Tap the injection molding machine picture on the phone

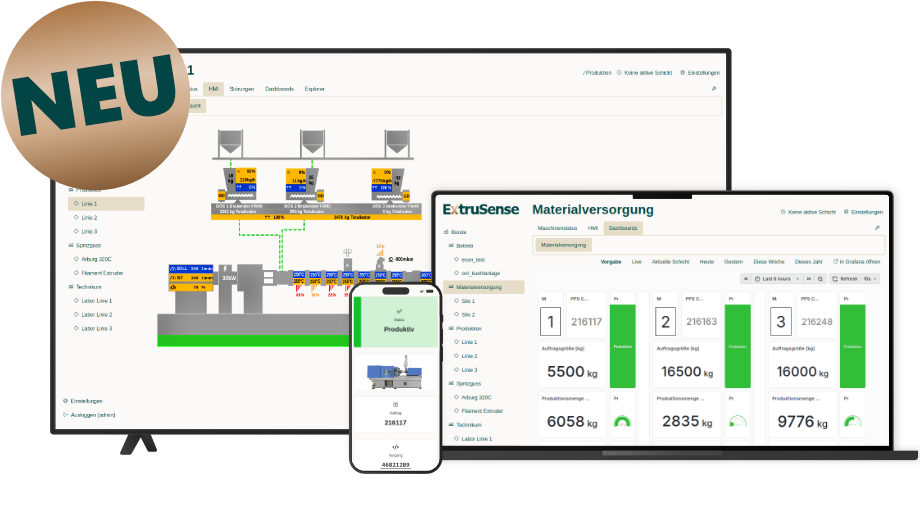[395, 373]
